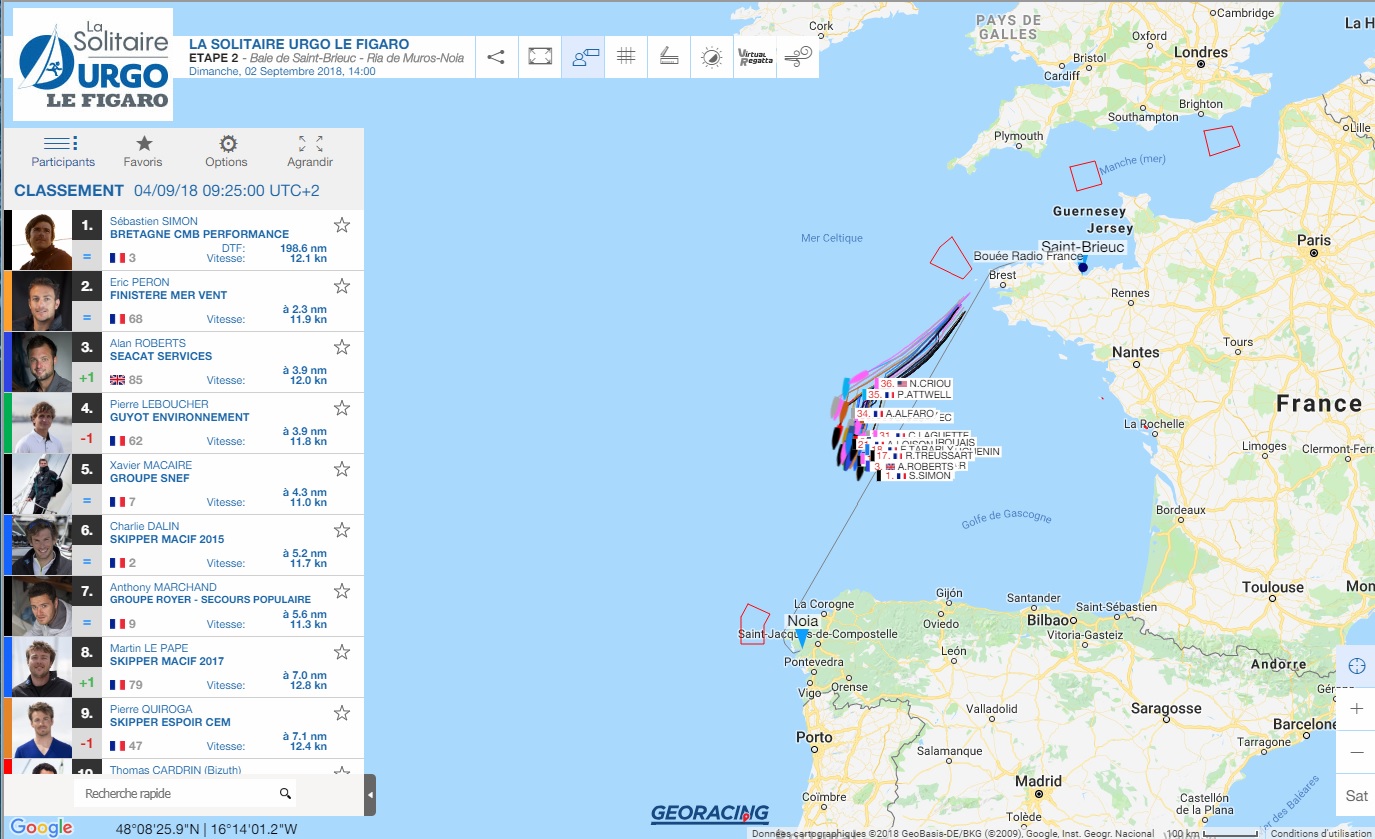Switch to the Favoris tab
This screenshot has width=1375, height=839.
pos(143,152)
